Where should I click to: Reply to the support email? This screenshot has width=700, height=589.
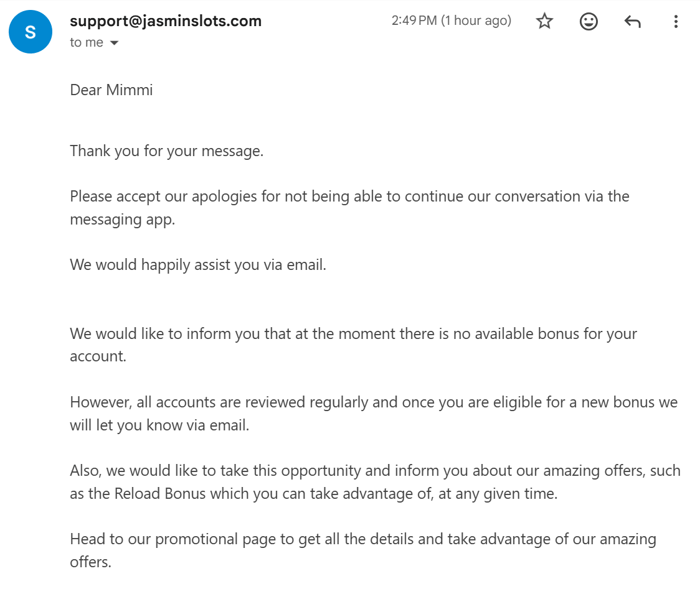click(632, 21)
